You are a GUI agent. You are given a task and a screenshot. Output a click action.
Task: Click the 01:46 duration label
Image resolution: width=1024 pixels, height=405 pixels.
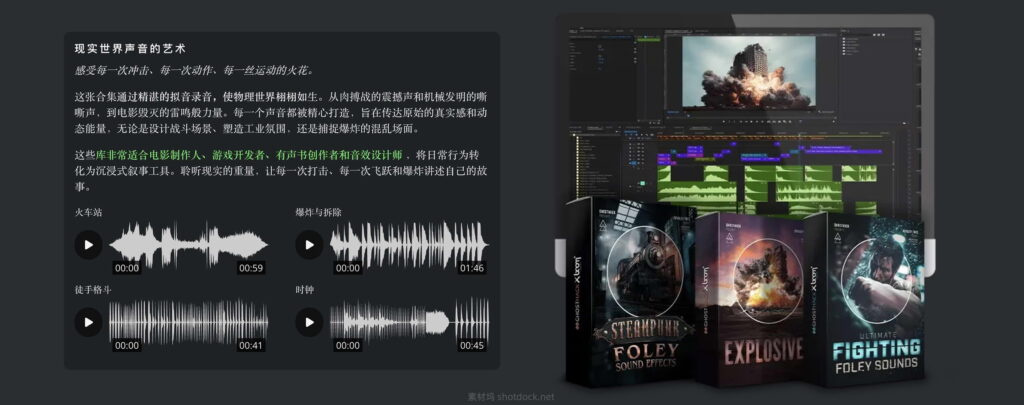[472, 268]
